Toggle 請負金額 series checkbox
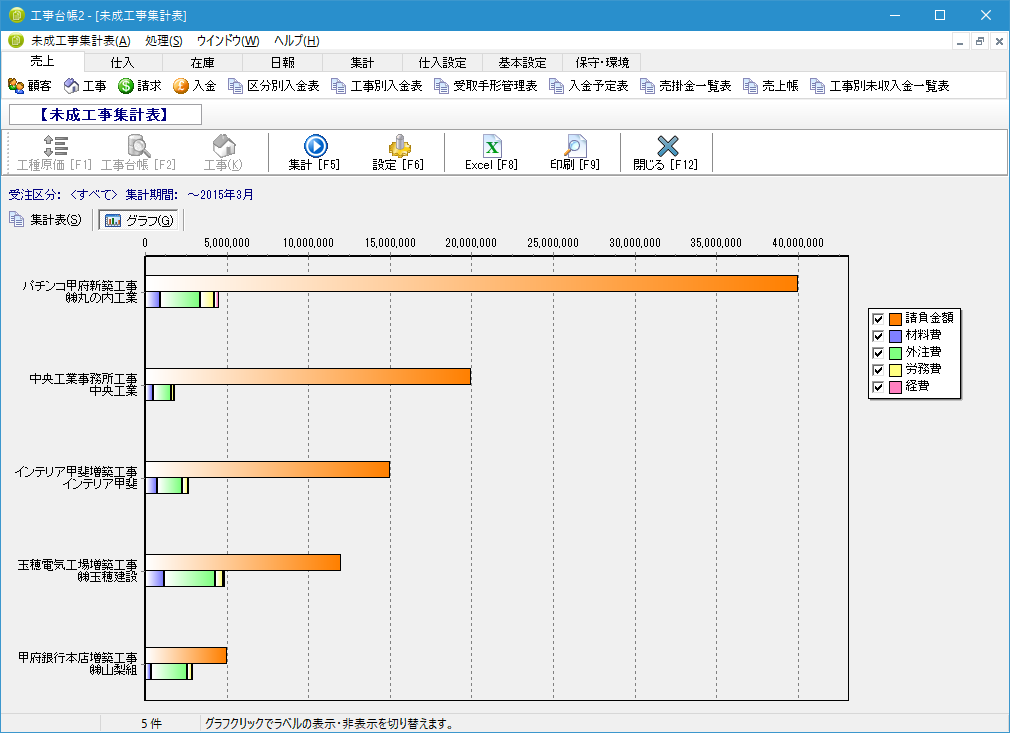Screen dimensions: 1010x733 click(x=877, y=319)
